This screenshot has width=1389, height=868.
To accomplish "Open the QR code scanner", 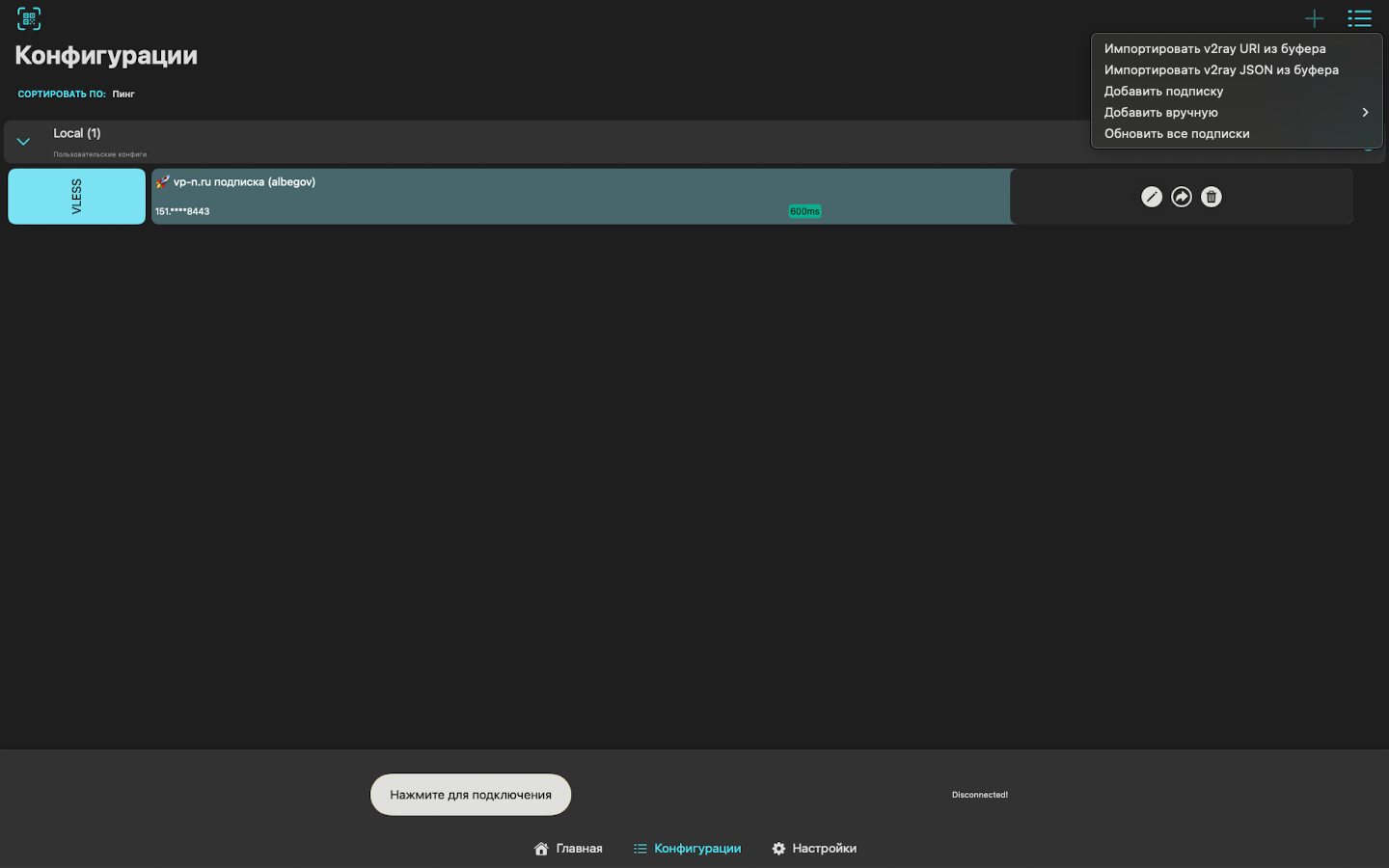I will pyautogui.click(x=28, y=17).
